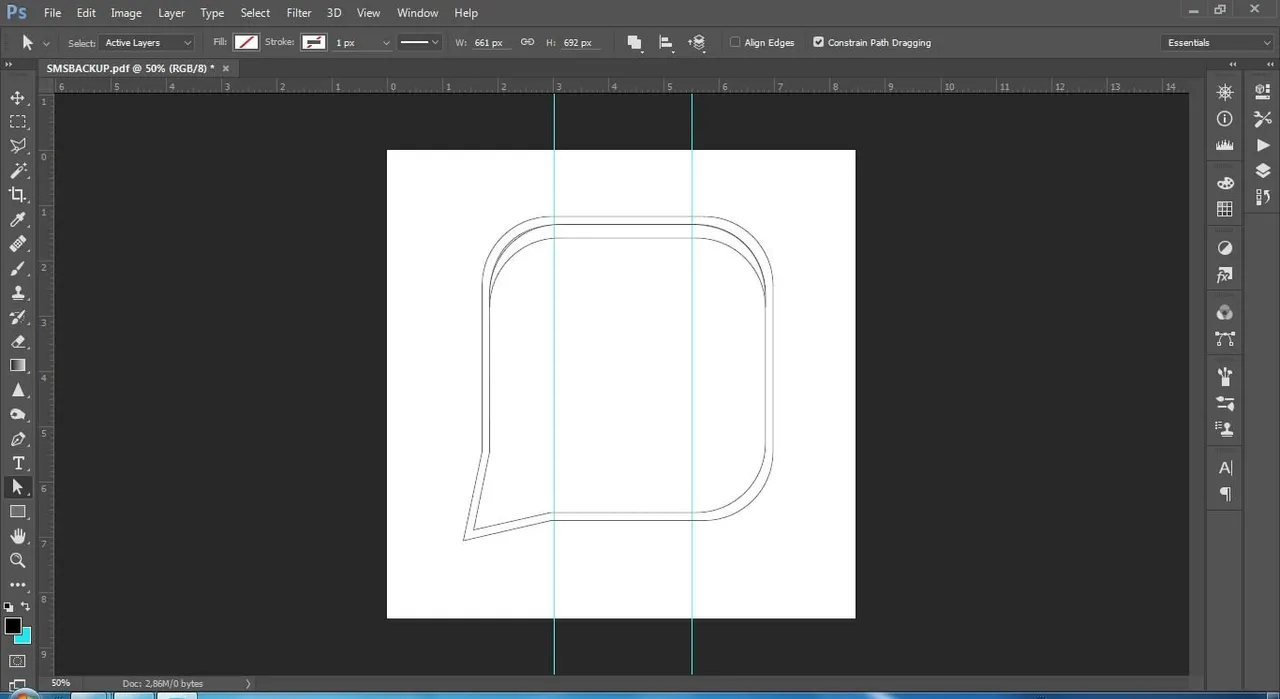
Task: Open the path arrangement dropdown
Action: [698, 43]
